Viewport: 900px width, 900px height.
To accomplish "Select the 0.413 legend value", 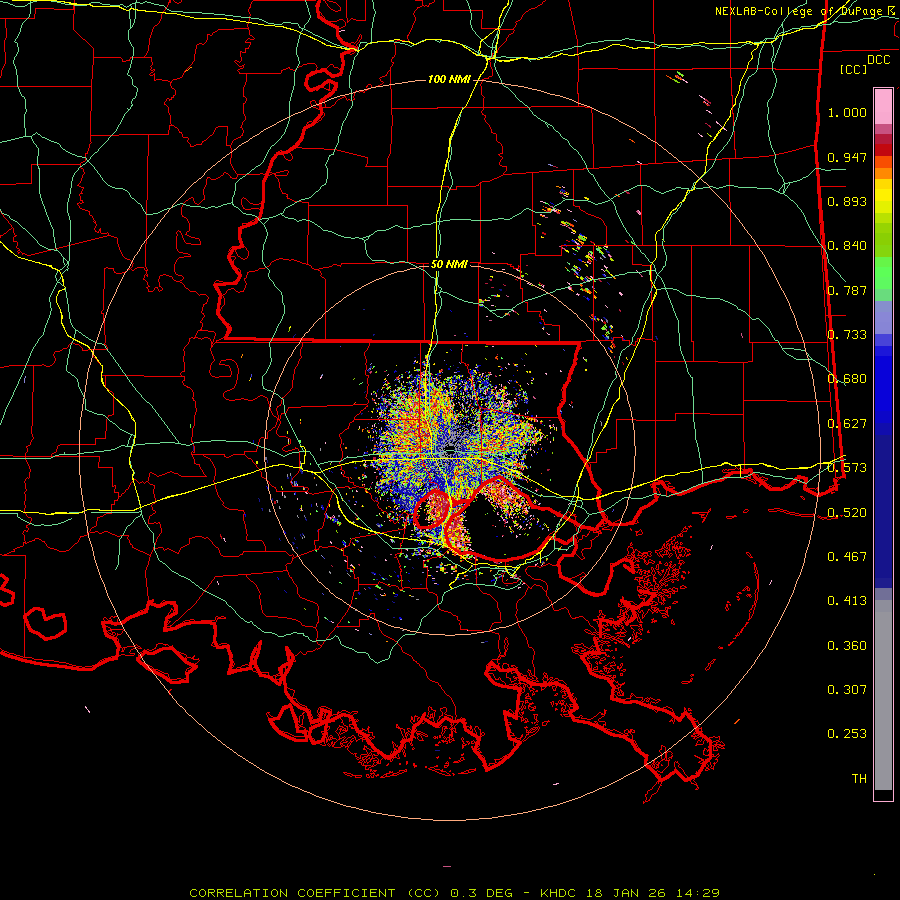I will [847, 601].
